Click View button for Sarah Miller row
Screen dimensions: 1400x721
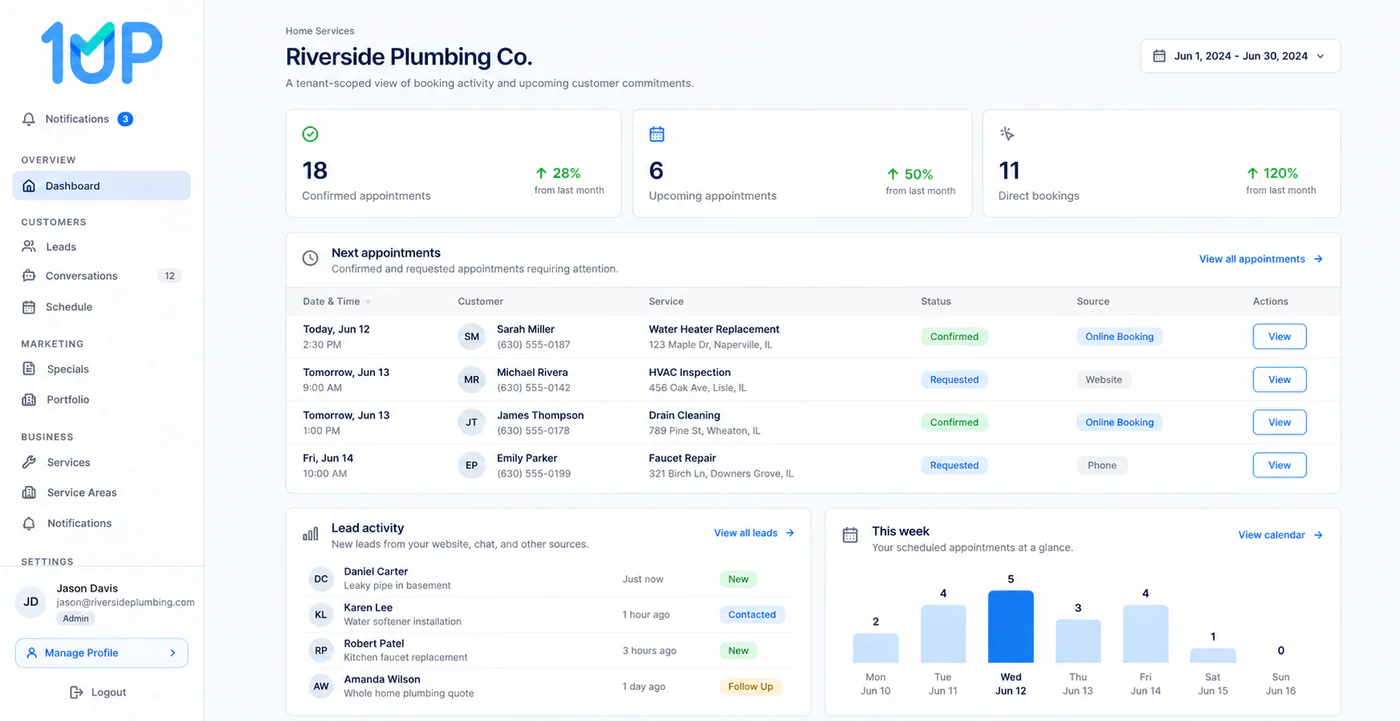1280,337
